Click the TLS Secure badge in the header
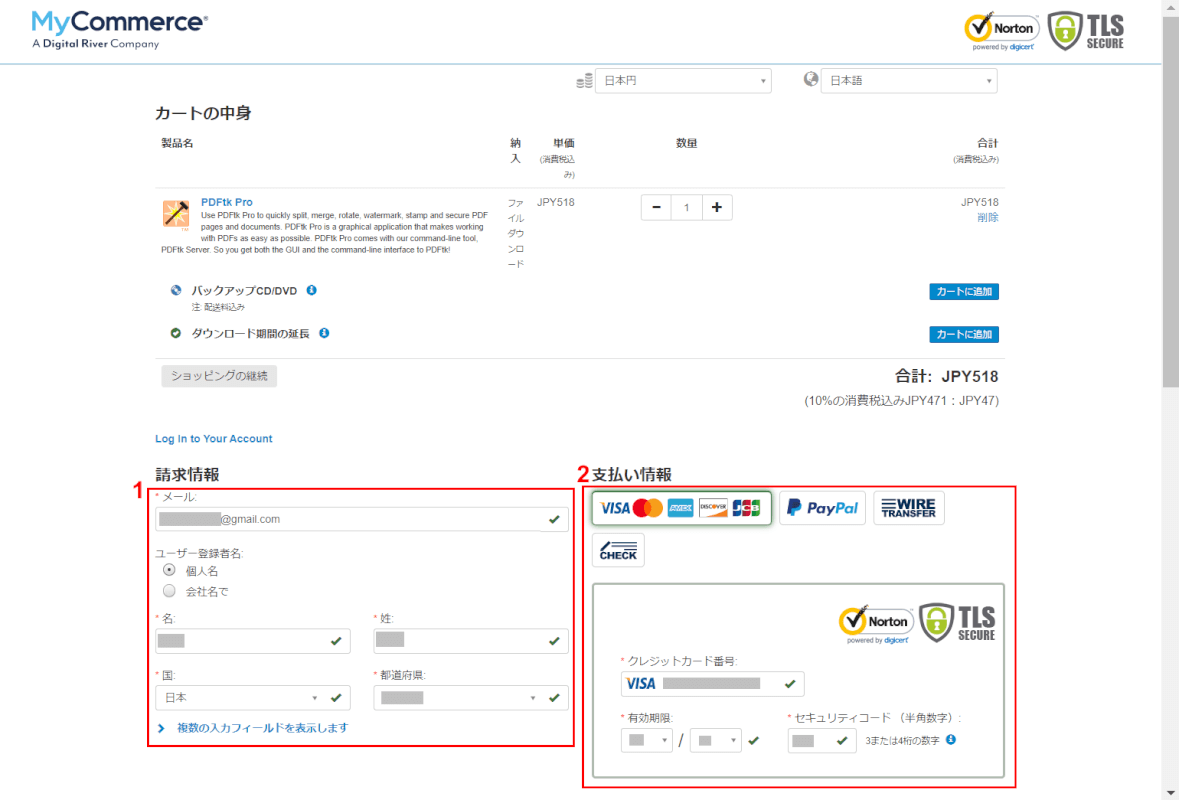 click(1087, 32)
